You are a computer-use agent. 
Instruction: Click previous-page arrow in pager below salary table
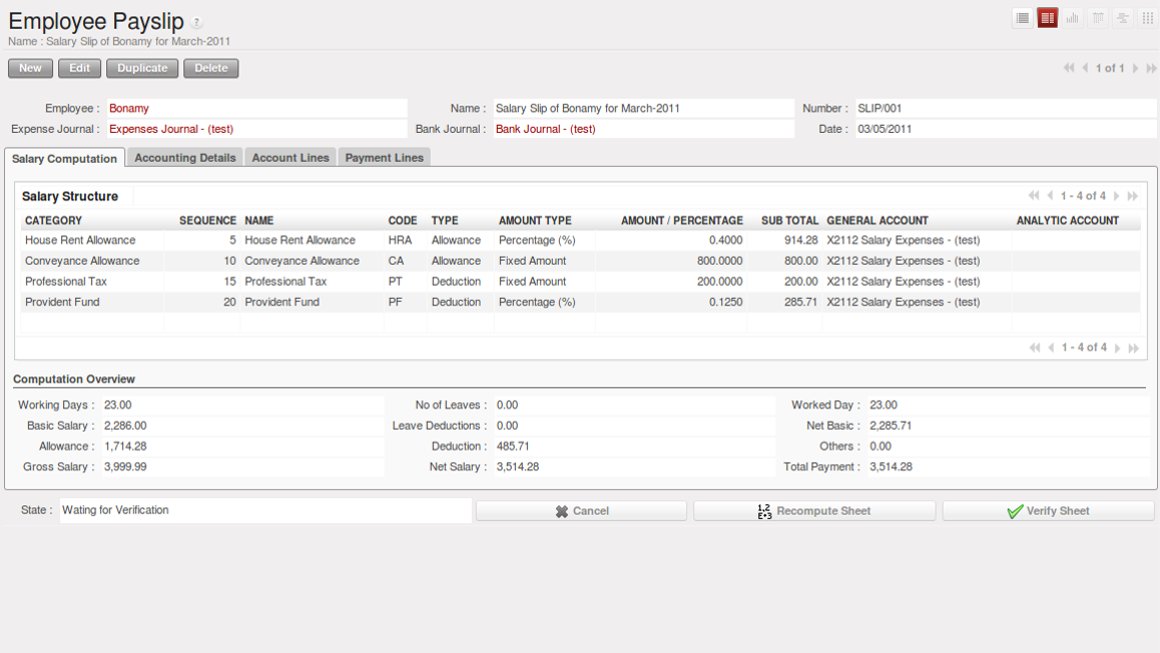click(x=1051, y=348)
